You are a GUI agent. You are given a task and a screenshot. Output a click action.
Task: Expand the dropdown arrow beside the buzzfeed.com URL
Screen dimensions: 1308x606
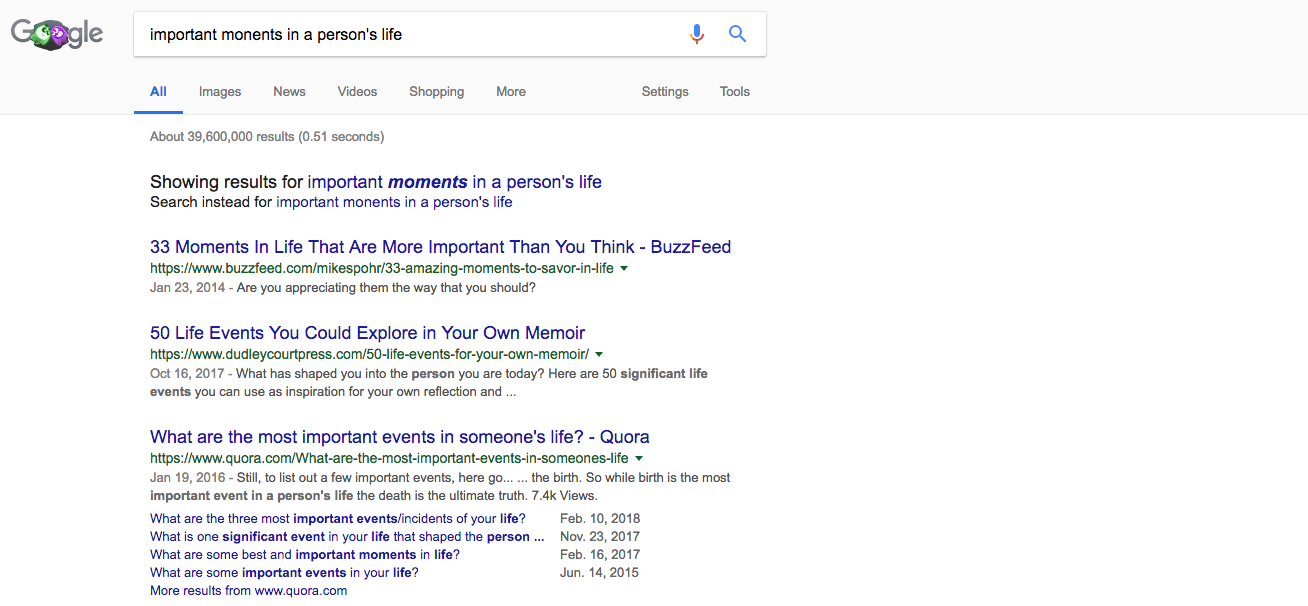point(624,269)
